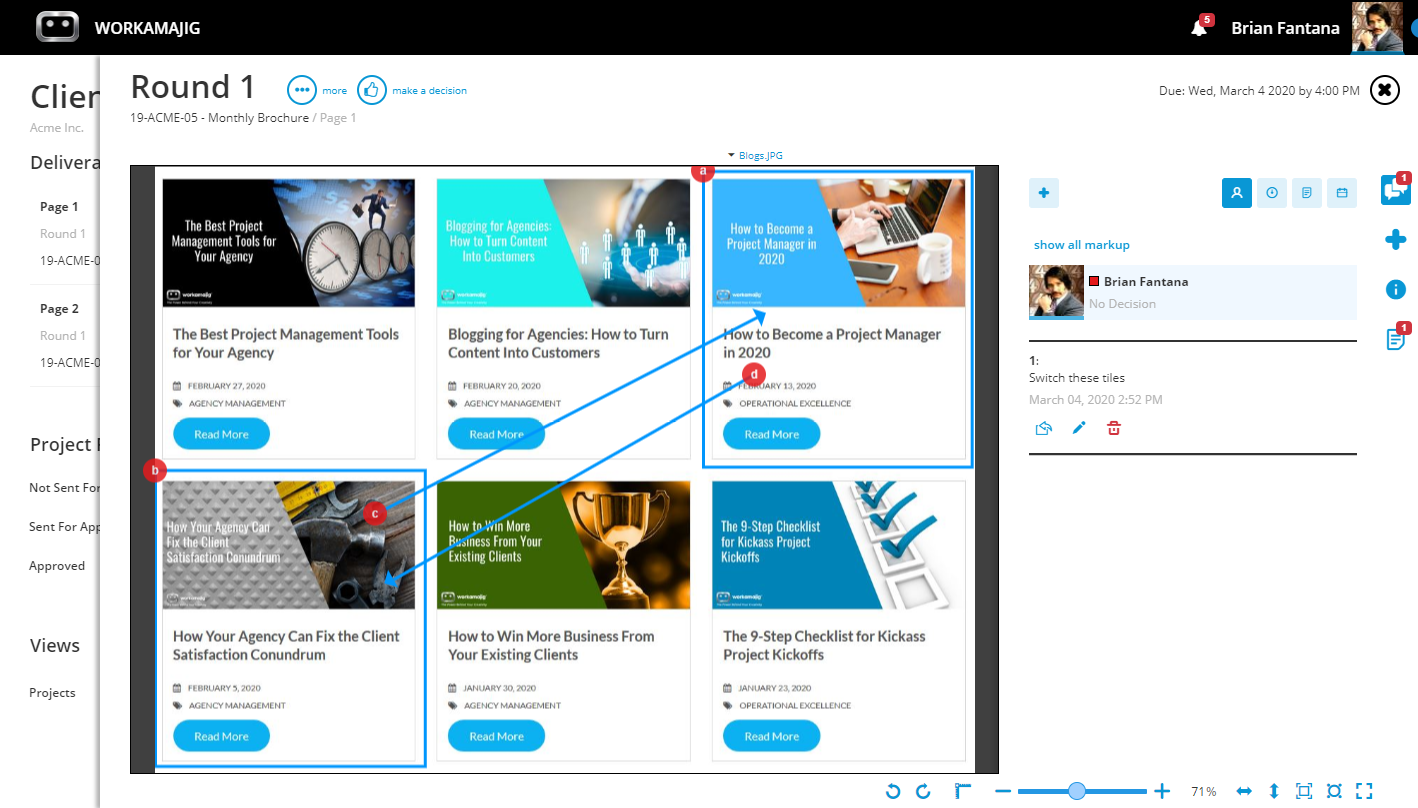Click 'make a decision' thumbs up
Viewport: 1418px width, 808px height.
pos(372,90)
